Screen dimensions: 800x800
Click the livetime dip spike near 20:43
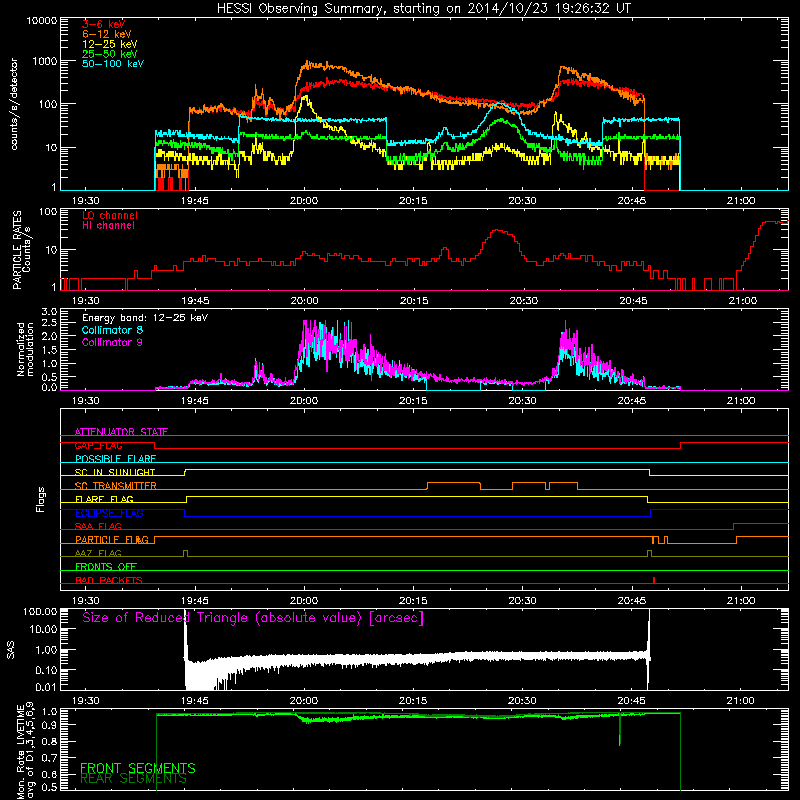620,730
